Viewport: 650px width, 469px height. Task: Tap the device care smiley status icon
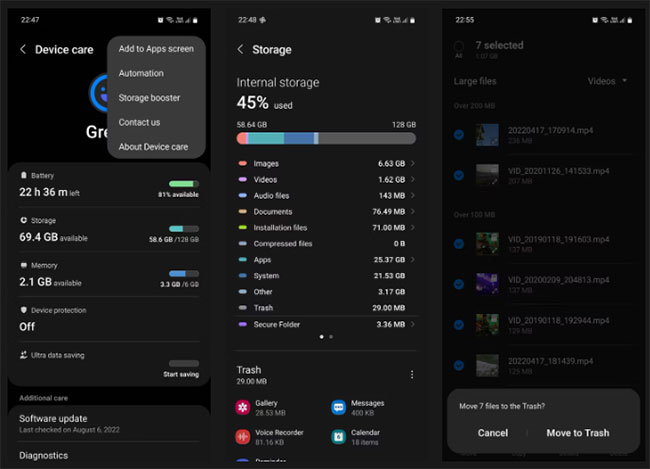[x=99, y=93]
